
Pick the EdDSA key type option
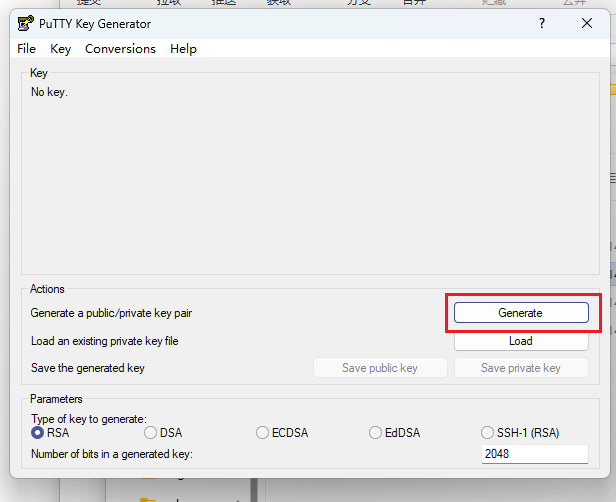(376, 433)
